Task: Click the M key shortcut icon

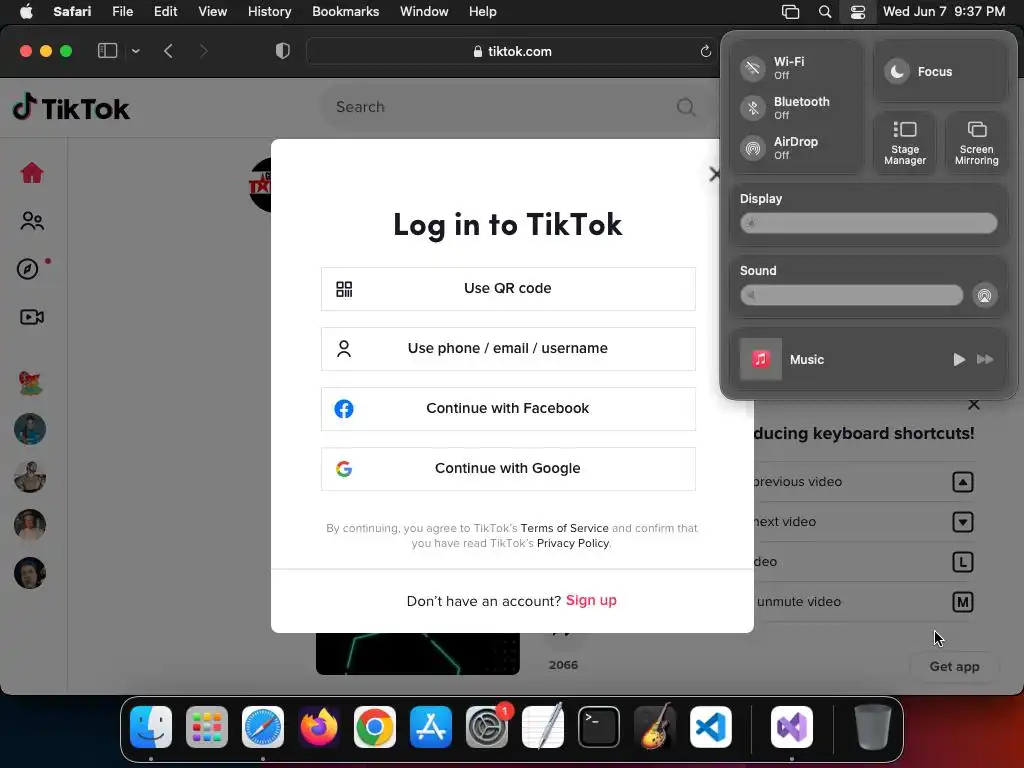Action: pyautogui.click(x=963, y=602)
